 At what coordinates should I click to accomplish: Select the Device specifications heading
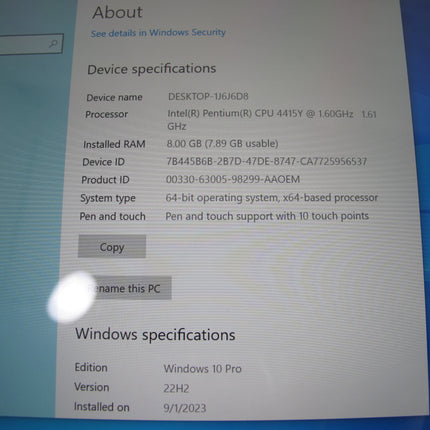click(x=152, y=69)
